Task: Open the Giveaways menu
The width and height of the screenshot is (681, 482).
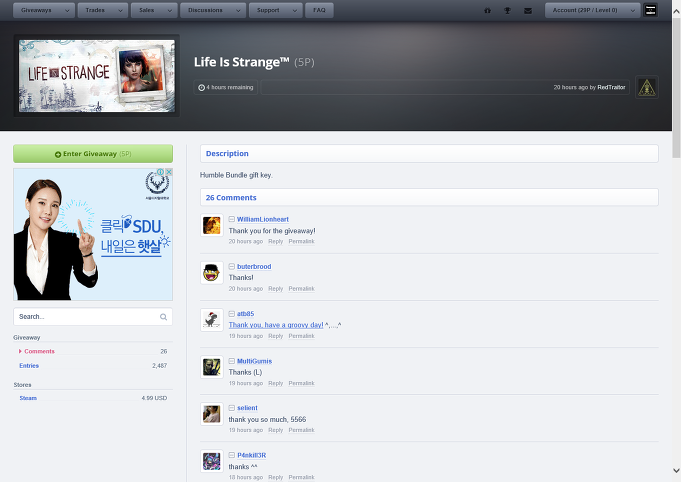Action: 44,10
